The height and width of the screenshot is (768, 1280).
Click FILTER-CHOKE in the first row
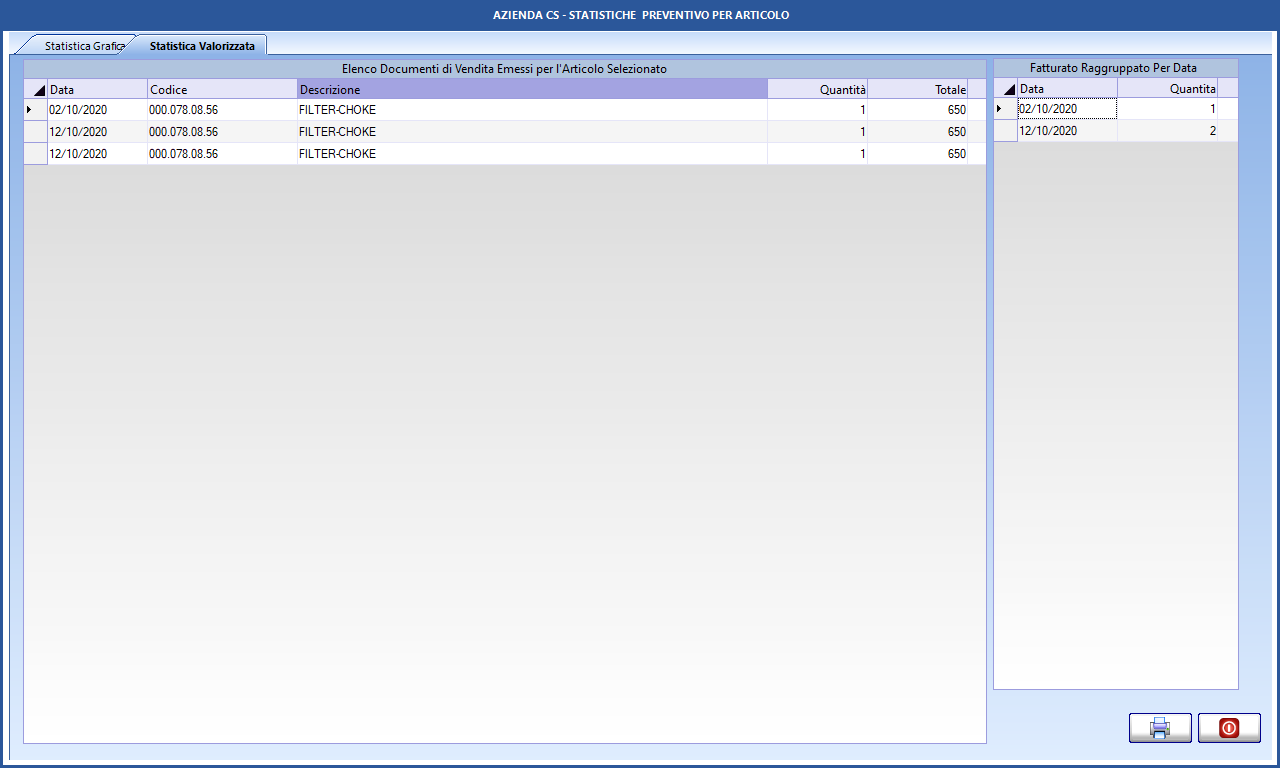[532, 110]
